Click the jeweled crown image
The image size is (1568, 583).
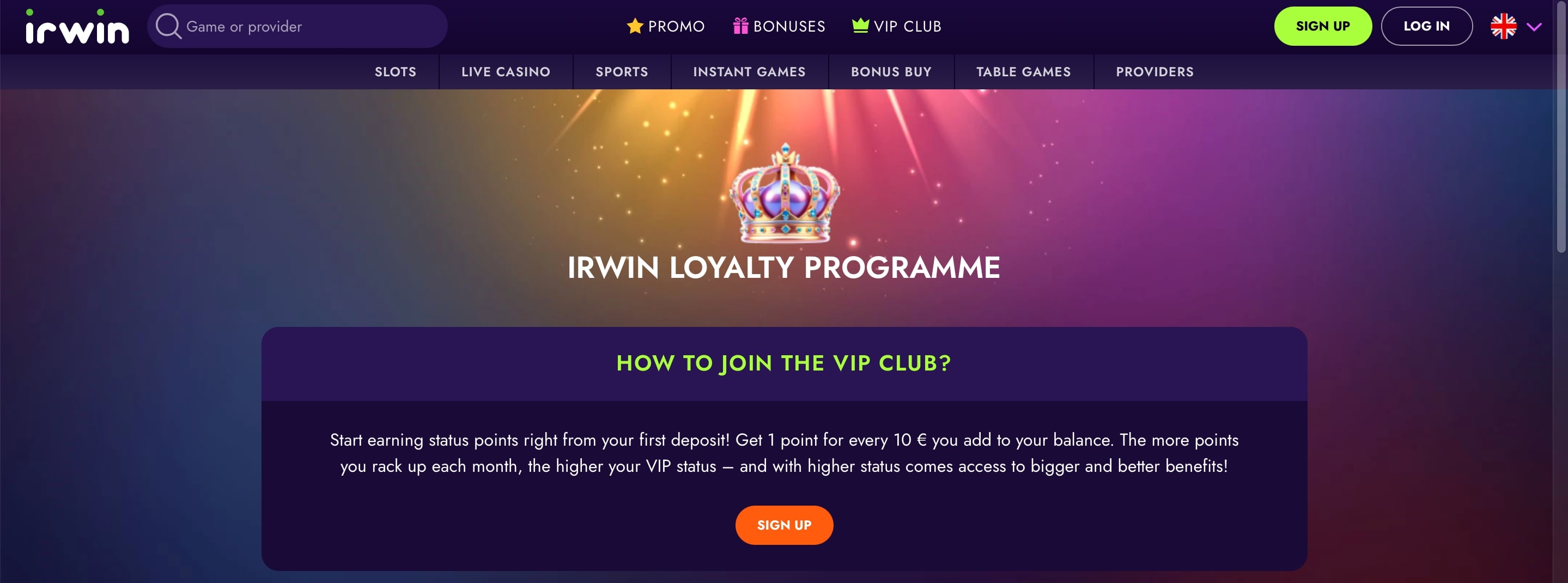(785, 193)
